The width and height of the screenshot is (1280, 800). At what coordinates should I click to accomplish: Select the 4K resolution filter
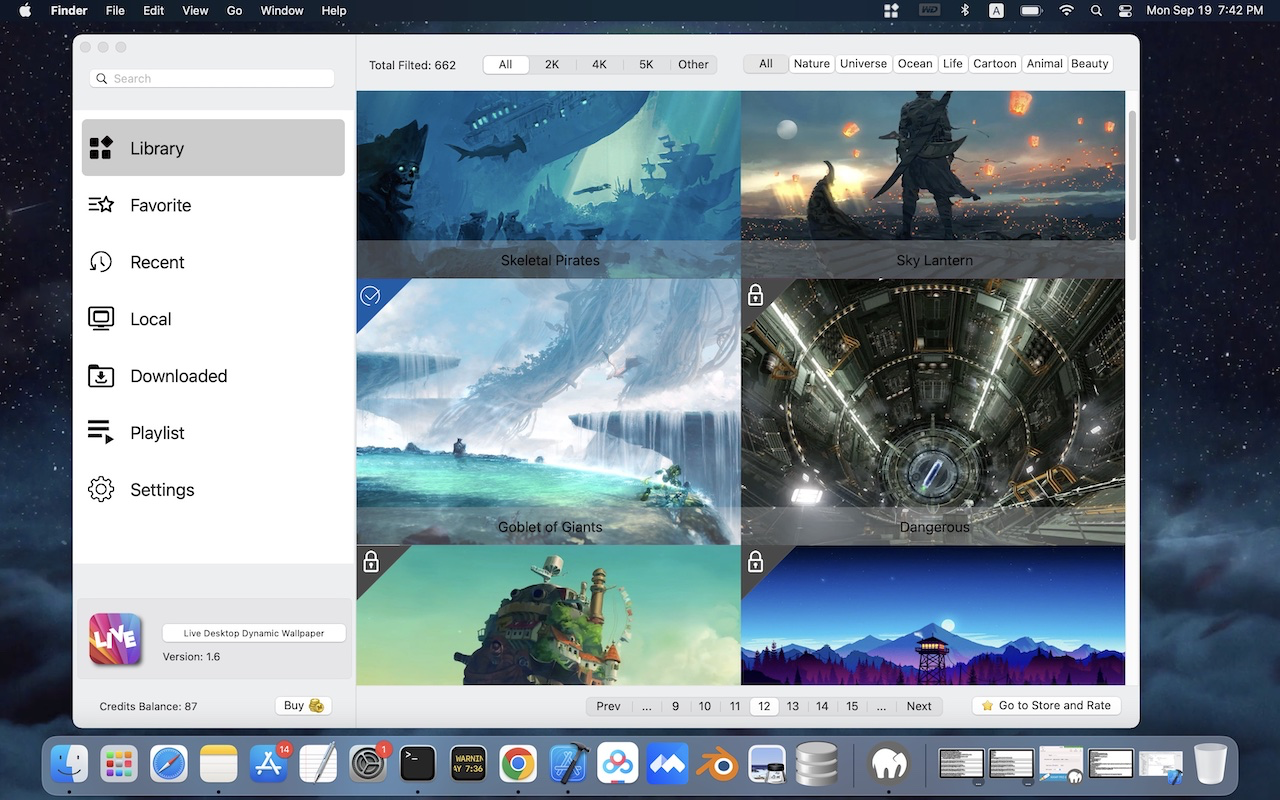pyautogui.click(x=599, y=64)
